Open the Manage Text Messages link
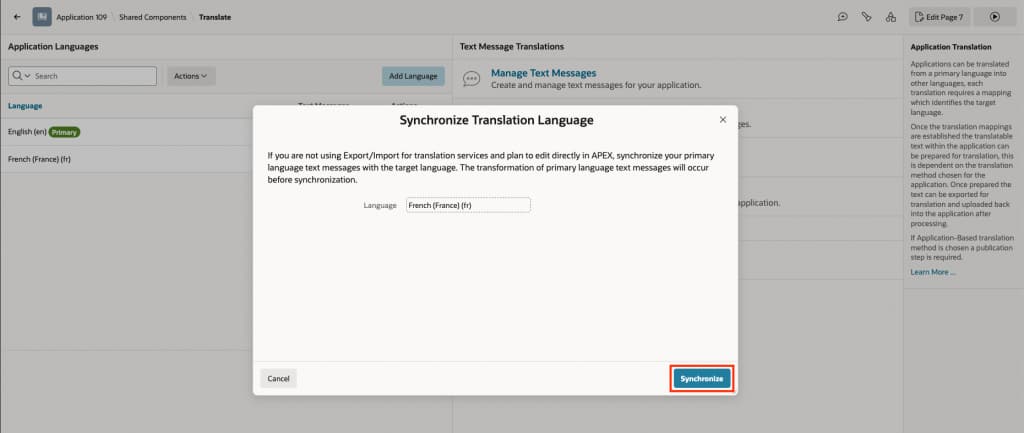 click(543, 73)
